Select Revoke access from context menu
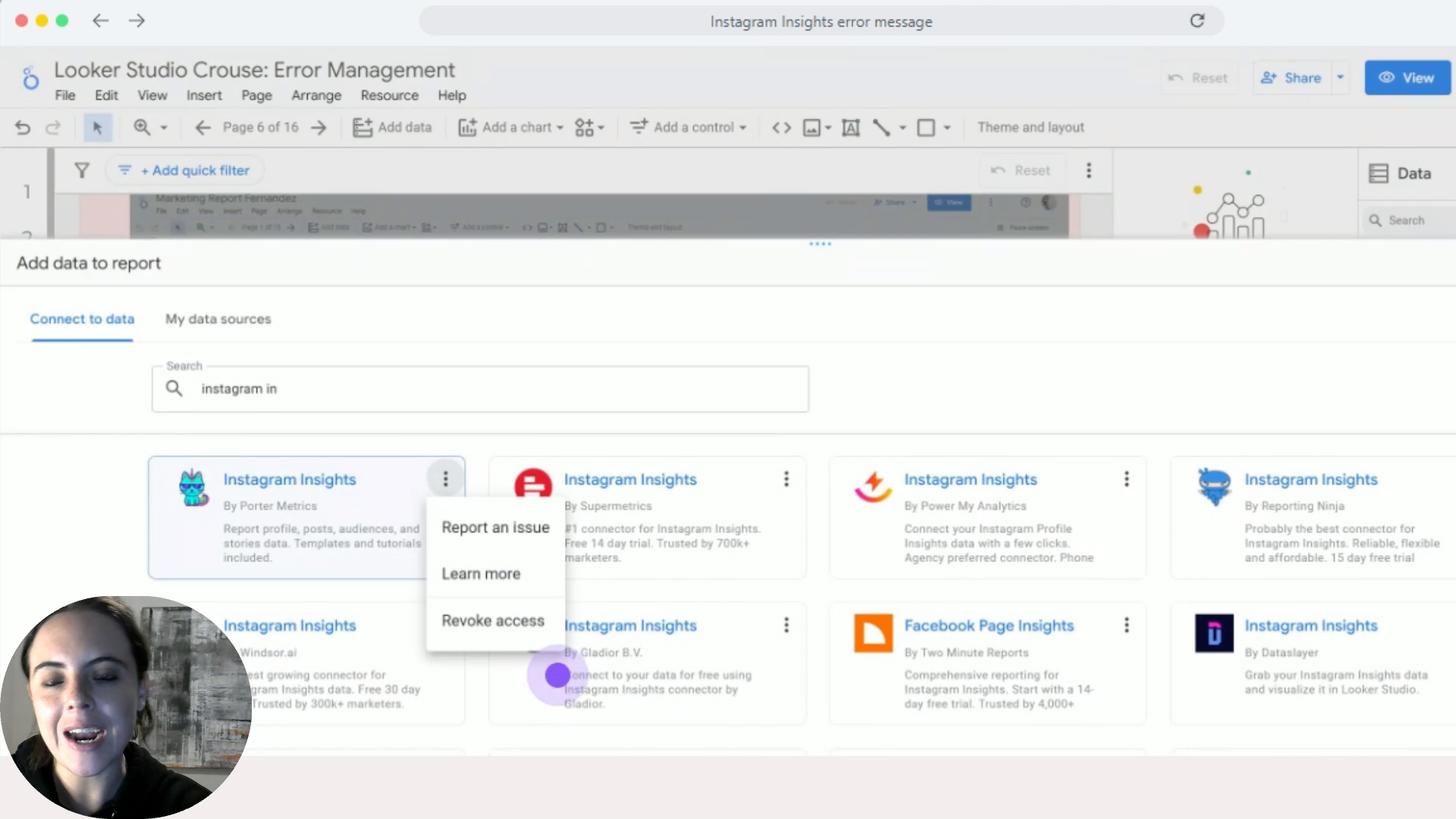The image size is (1456, 819). point(493,621)
